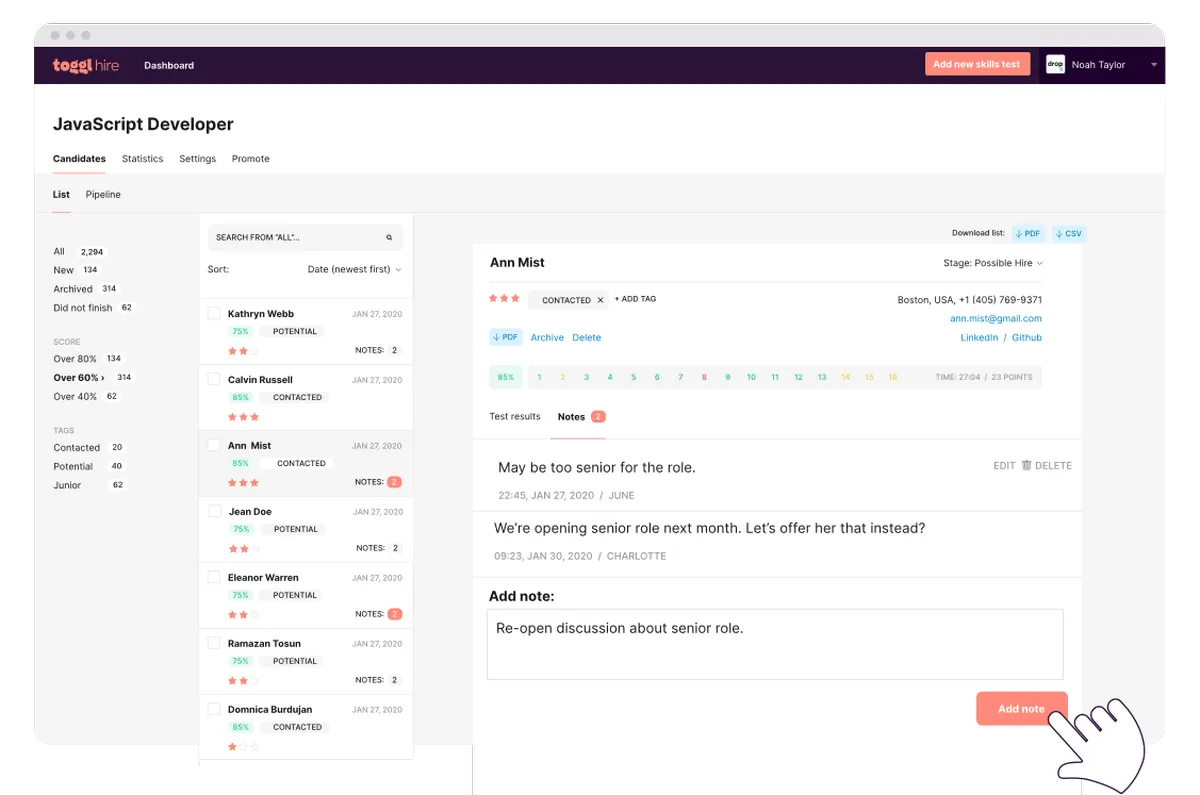1200x795 pixels.
Task: Open Ann Mist's LinkedIn link
Action: pyautogui.click(x=979, y=338)
